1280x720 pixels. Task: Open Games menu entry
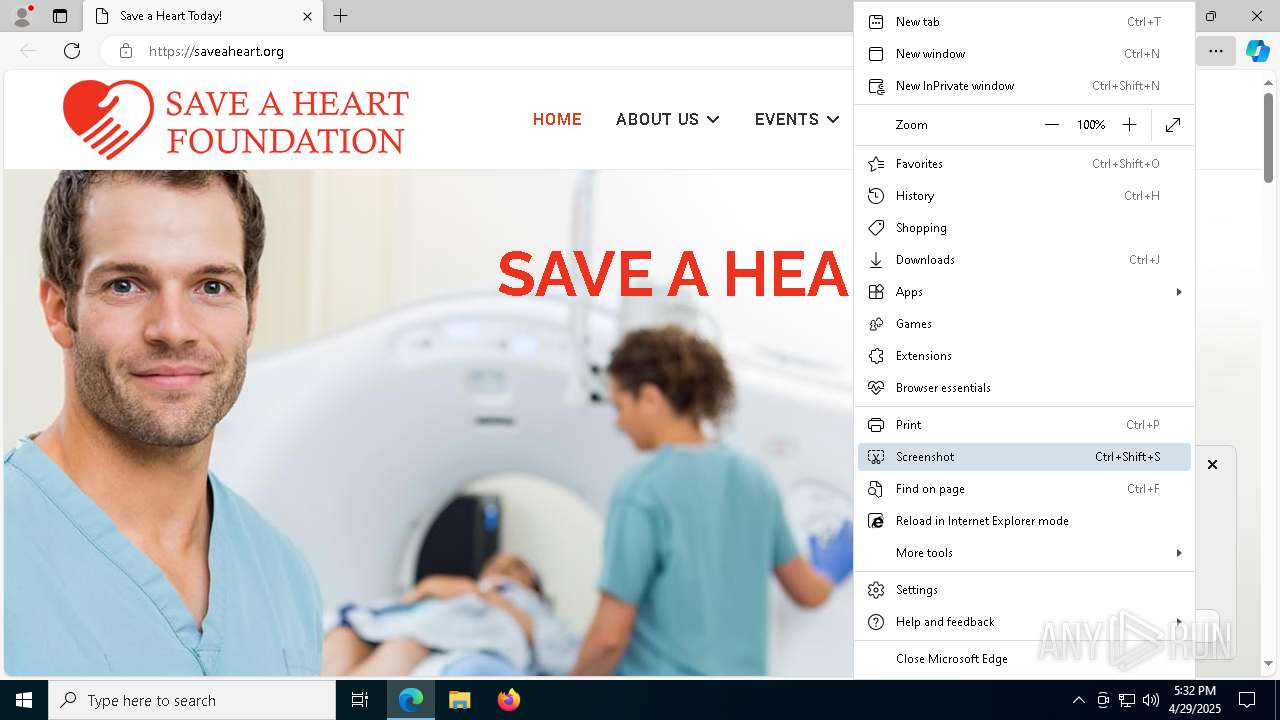coord(1024,324)
